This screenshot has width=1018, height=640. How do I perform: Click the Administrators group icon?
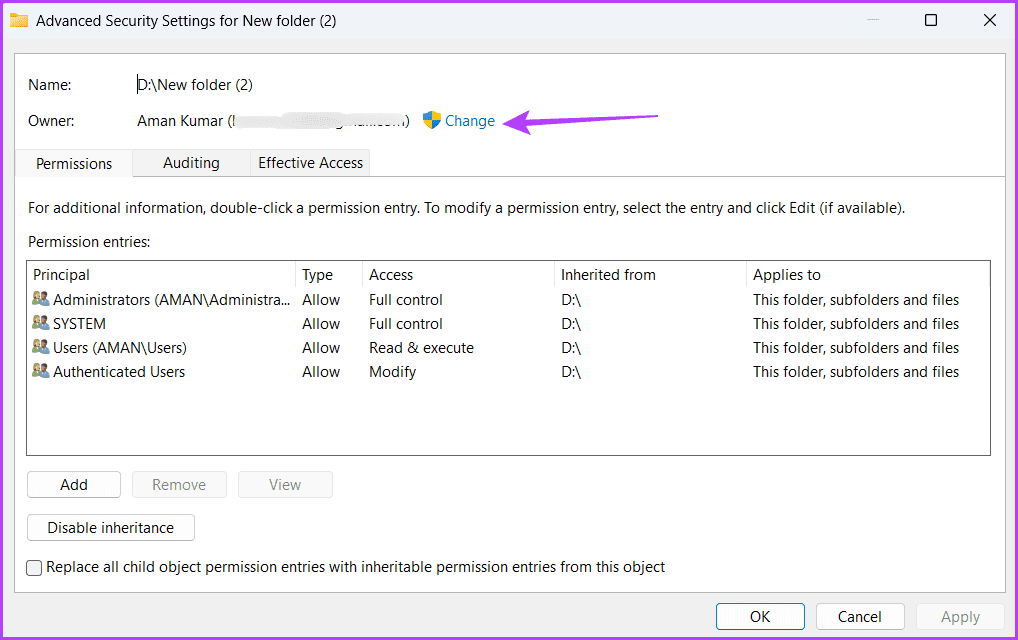tap(40, 299)
